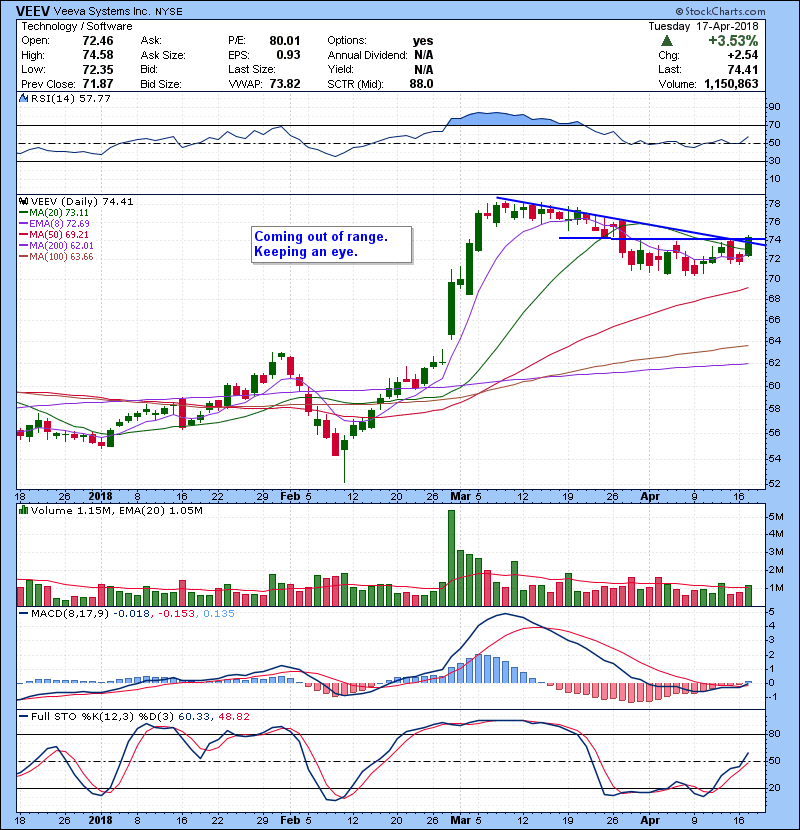Click the Tuesday 17-Apr-2018 date
This screenshot has height=830, width=800.
pyautogui.click(x=703, y=26)
